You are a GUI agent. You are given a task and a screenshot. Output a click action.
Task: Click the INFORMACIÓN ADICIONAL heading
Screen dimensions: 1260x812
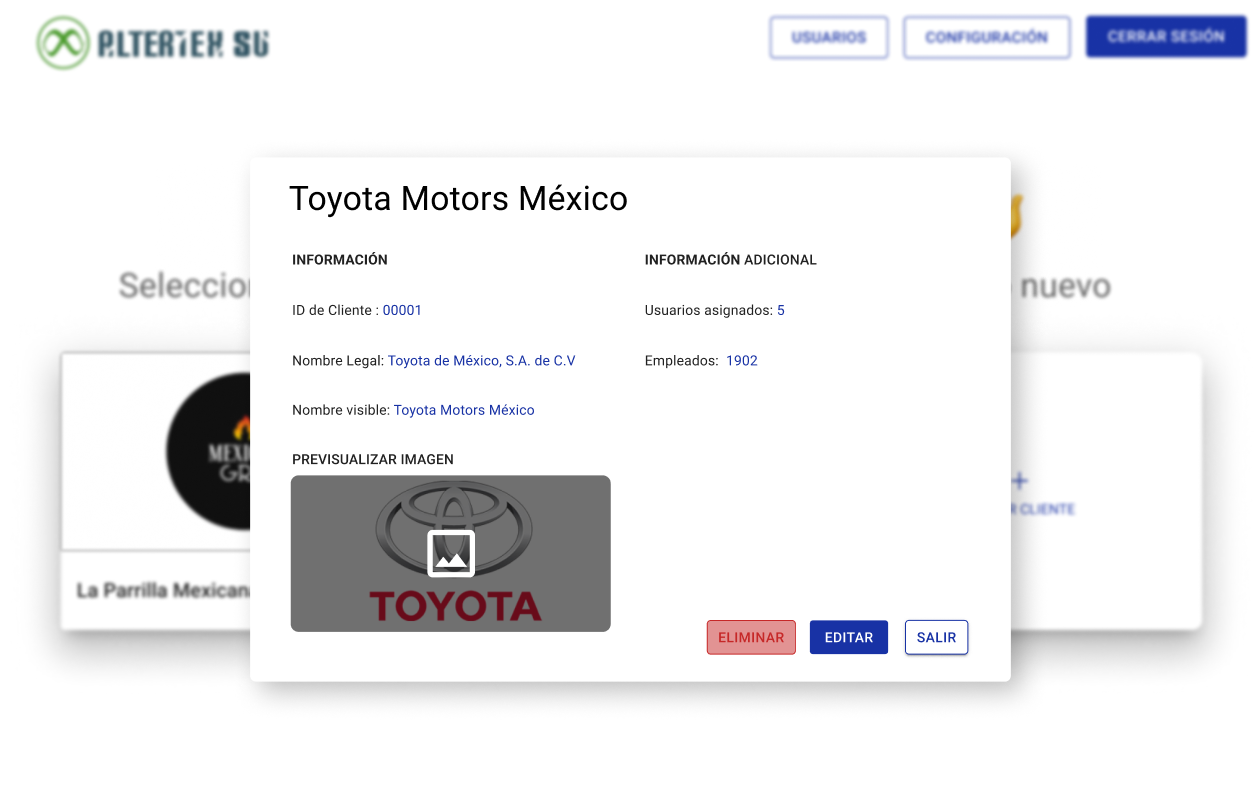731,259
